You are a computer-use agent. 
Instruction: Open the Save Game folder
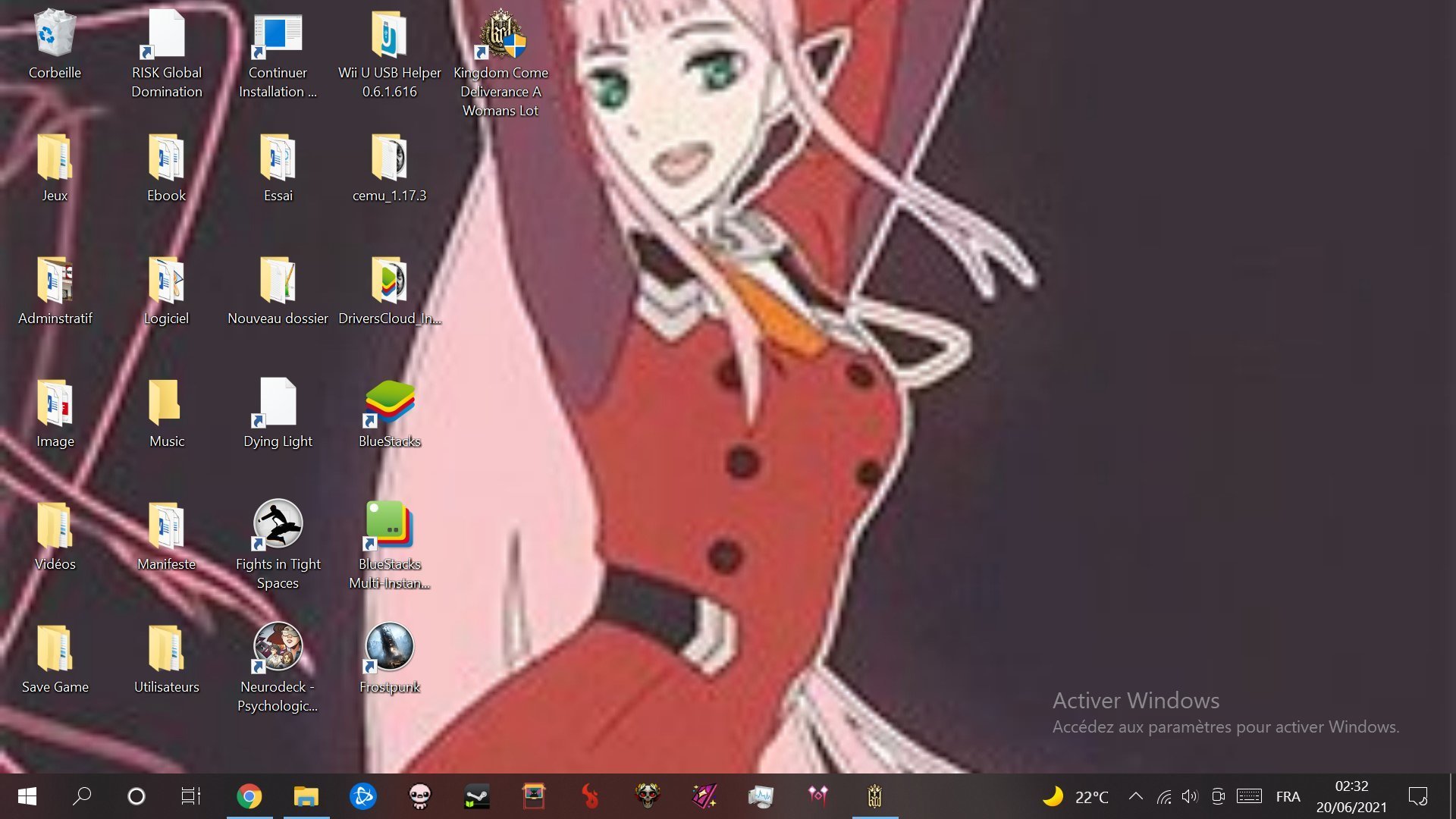[55, 660]
